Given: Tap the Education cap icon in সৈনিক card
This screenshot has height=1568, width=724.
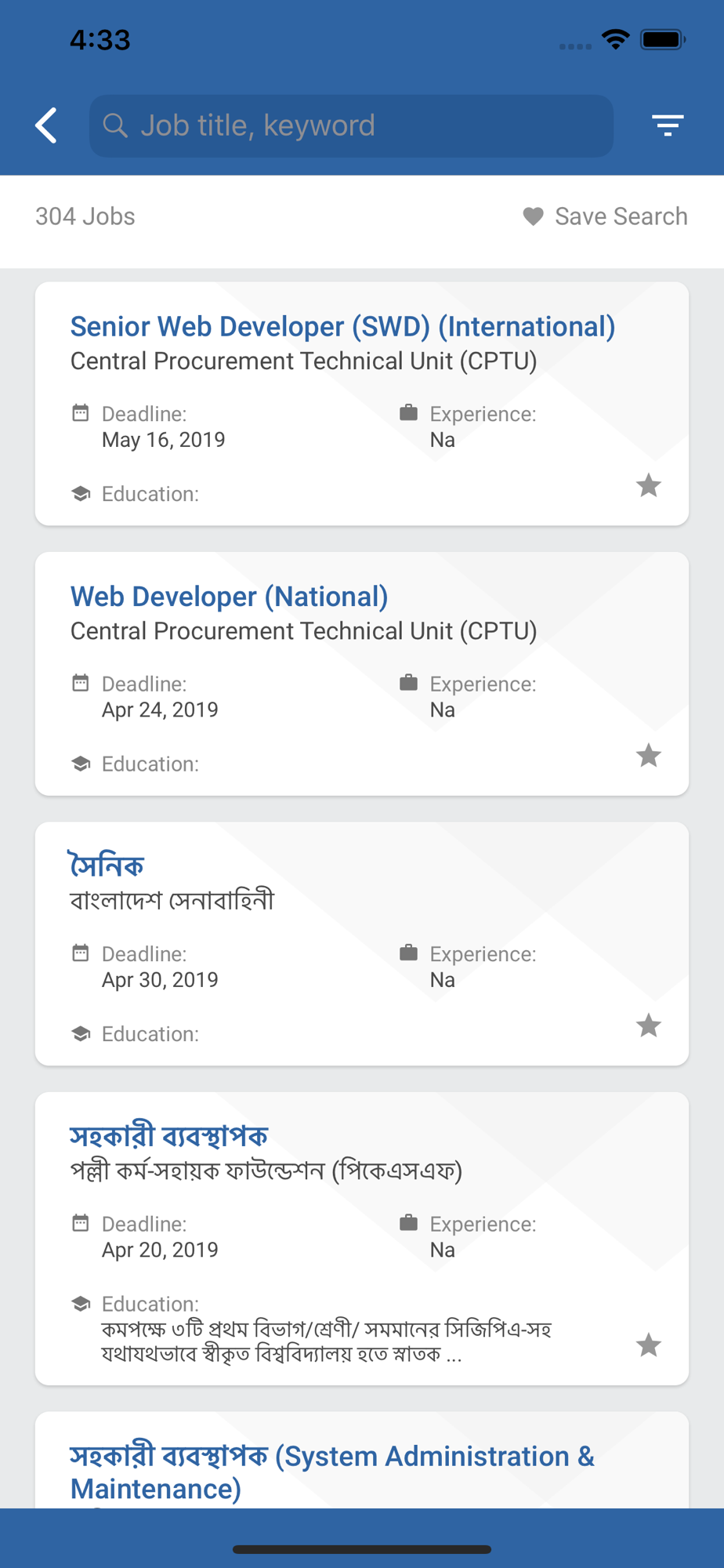Looking at the screenshot, I should point(81,1033).
